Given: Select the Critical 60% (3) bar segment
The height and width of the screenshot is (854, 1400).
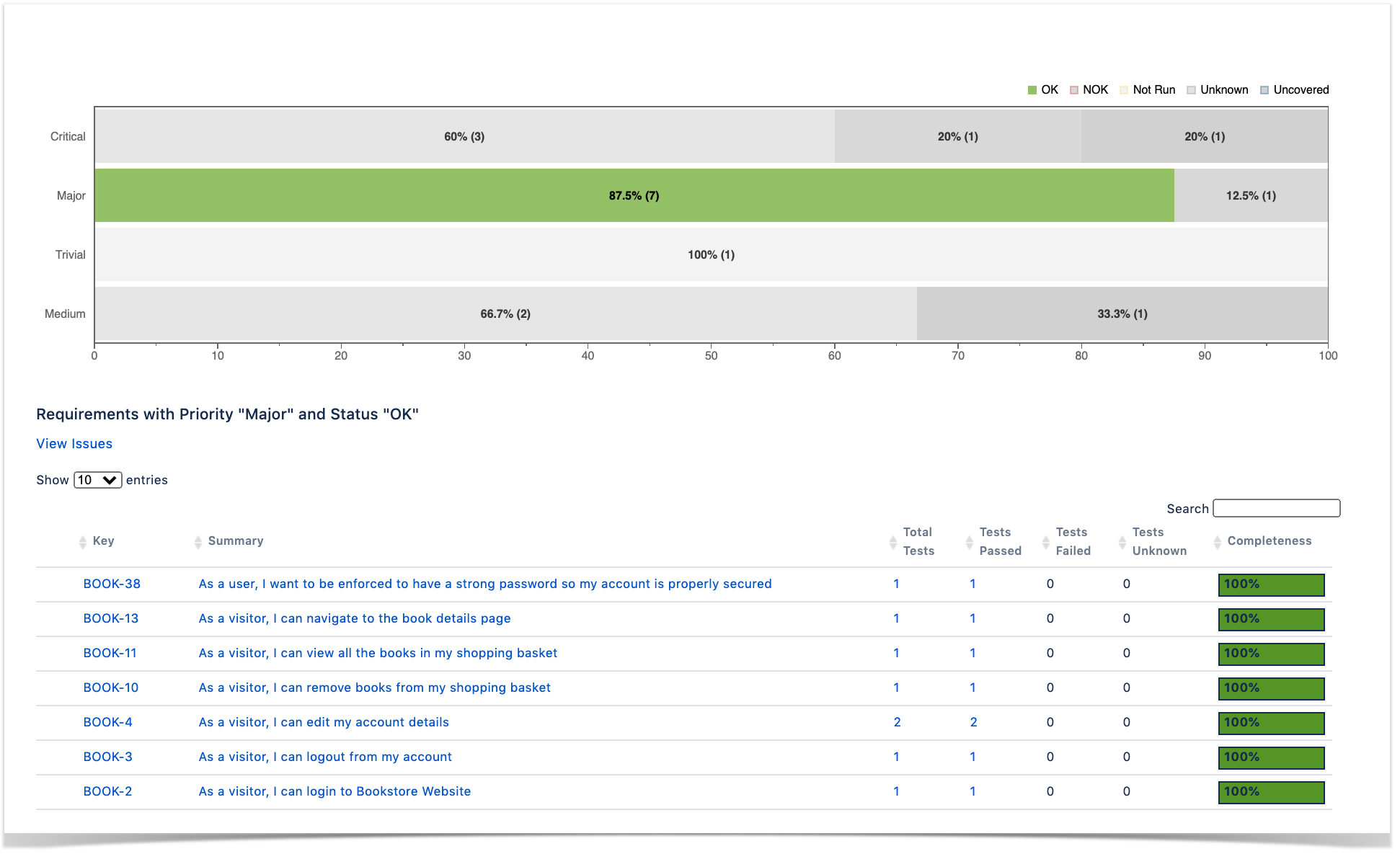Looking at the screenshot, I should 464,136.
